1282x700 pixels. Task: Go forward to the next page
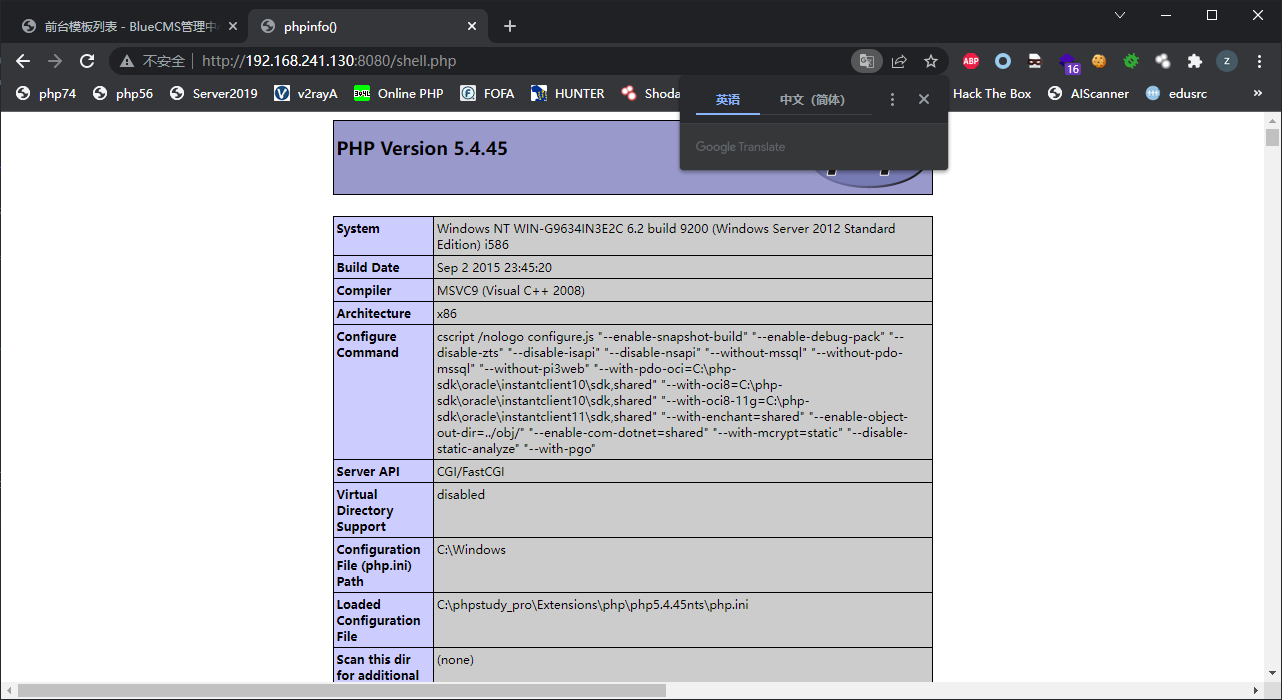[x=55, y=61]
